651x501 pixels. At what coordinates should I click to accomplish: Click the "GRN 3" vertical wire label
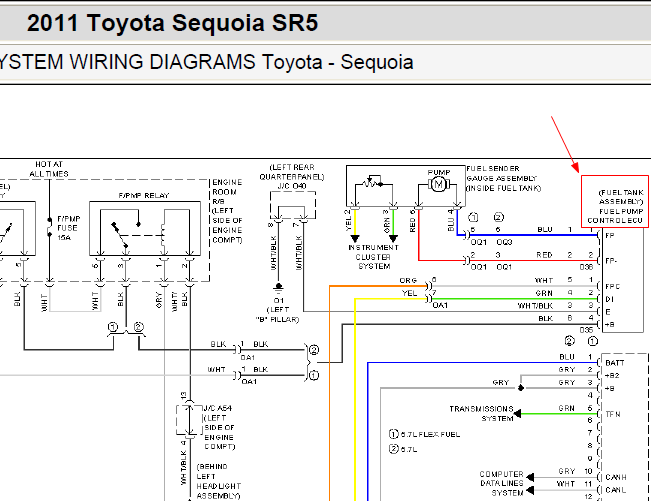point(387,221)
